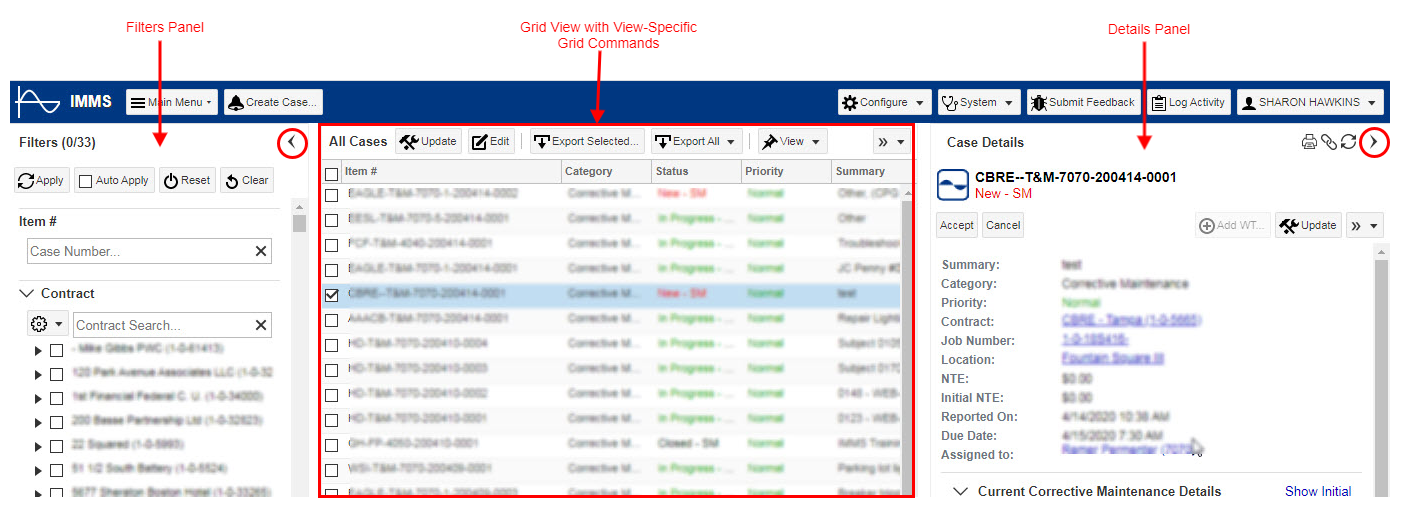Collapse the Contract filter section
The image size is (1410, 517).
click(x=26, y=294)
